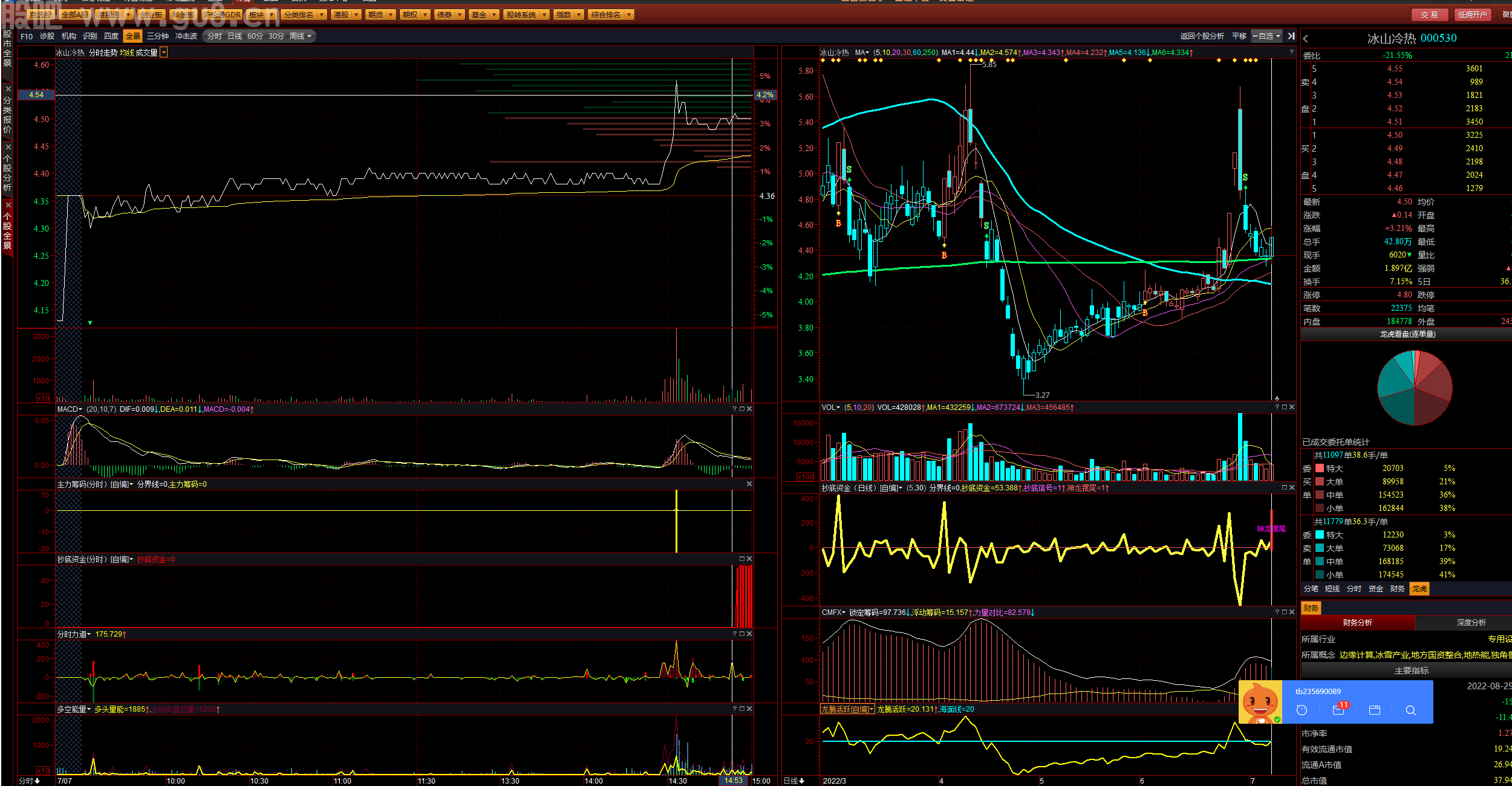The width and height of the screenshot is (1512, 786).
Task: Switch to 资金 tab
Action: click(1376, 589)
